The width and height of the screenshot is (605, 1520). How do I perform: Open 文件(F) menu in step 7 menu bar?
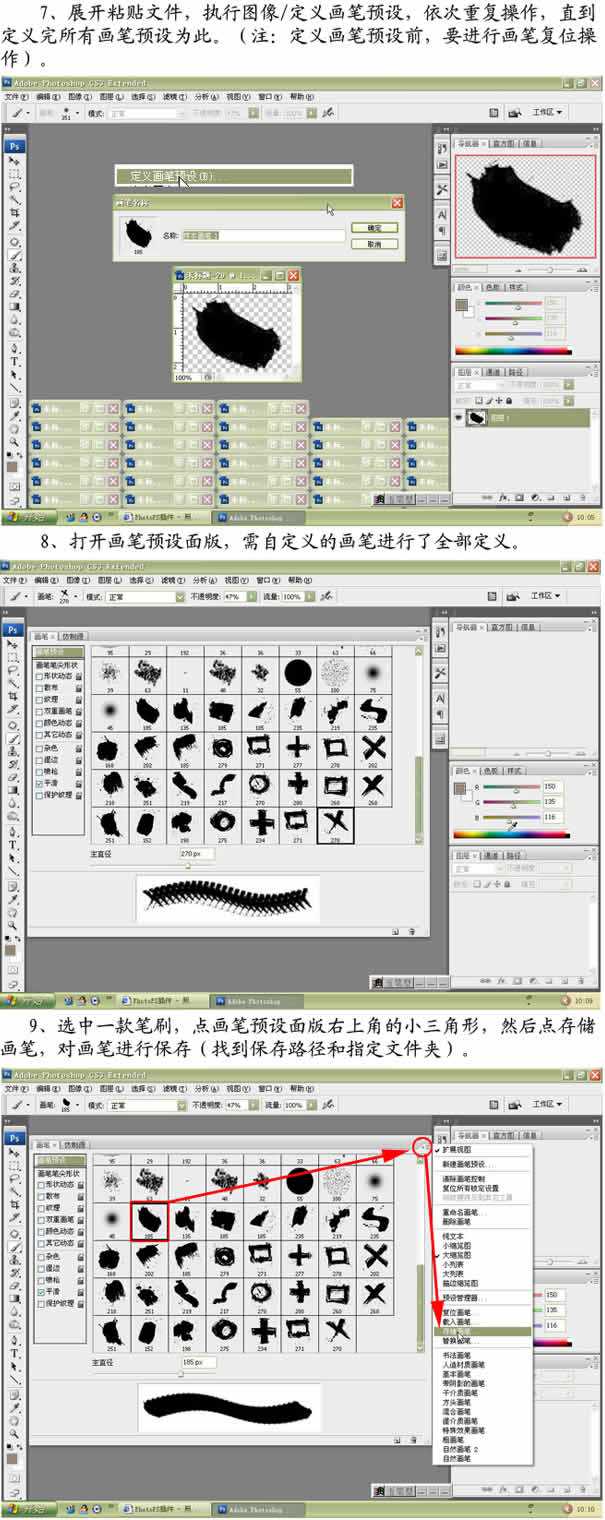pyautogui.click(x=17, y=97)
